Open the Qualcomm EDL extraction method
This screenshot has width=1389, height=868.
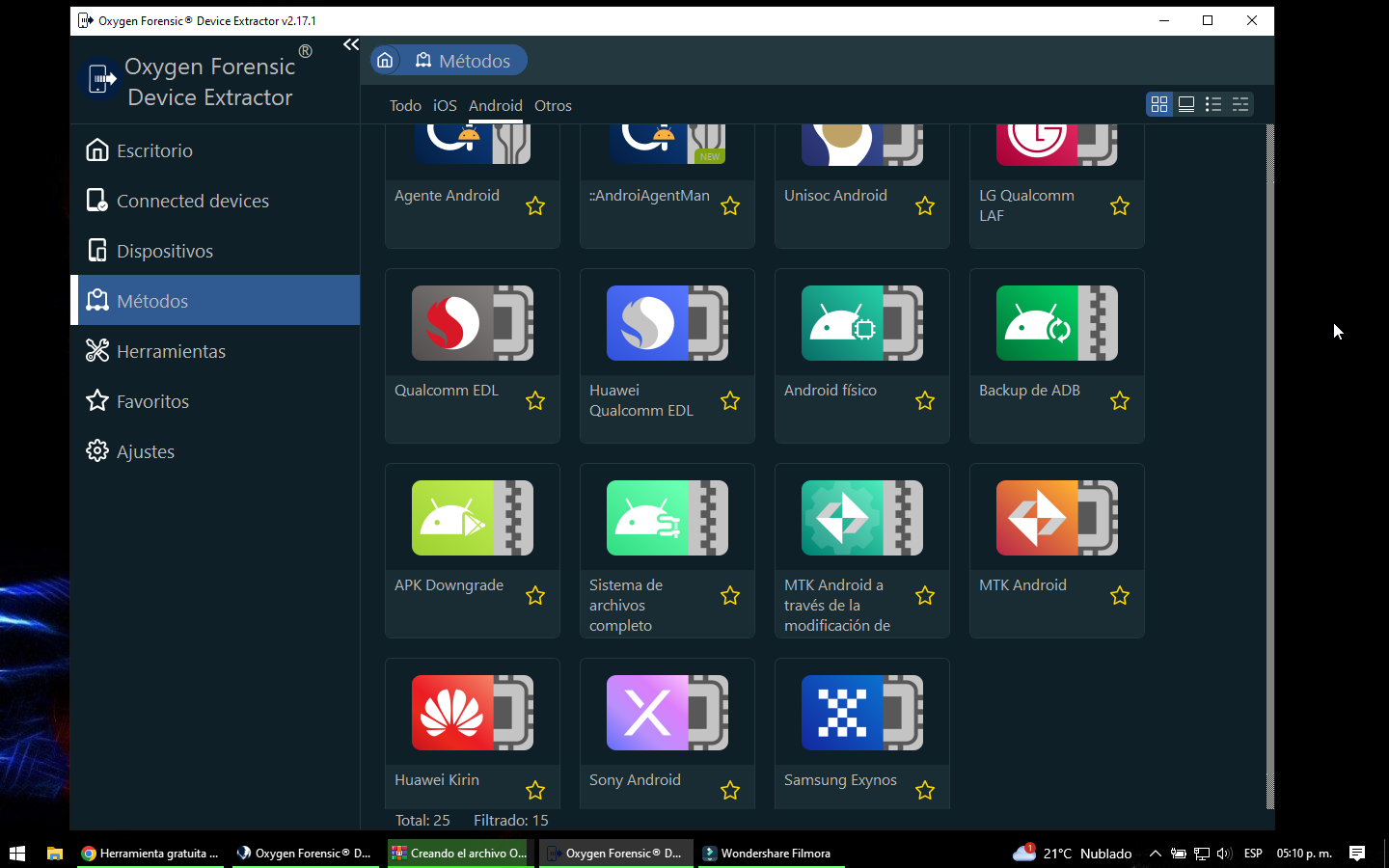tap(472, 324)
